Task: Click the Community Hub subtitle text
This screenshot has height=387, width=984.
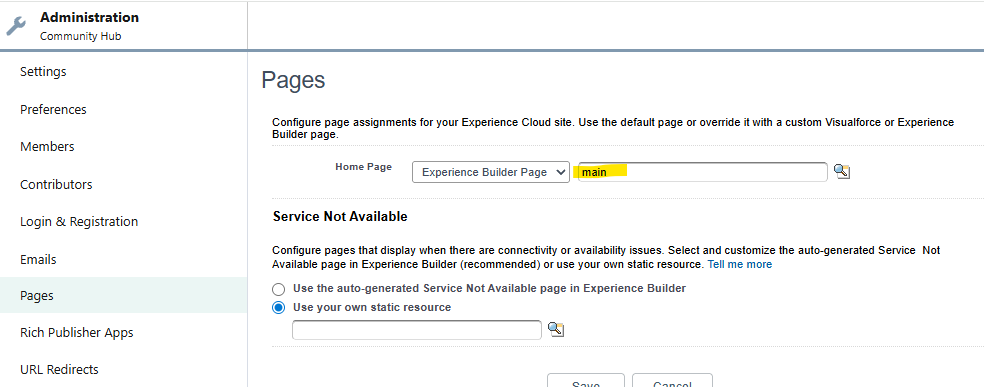Action: [x=80, y=36]
